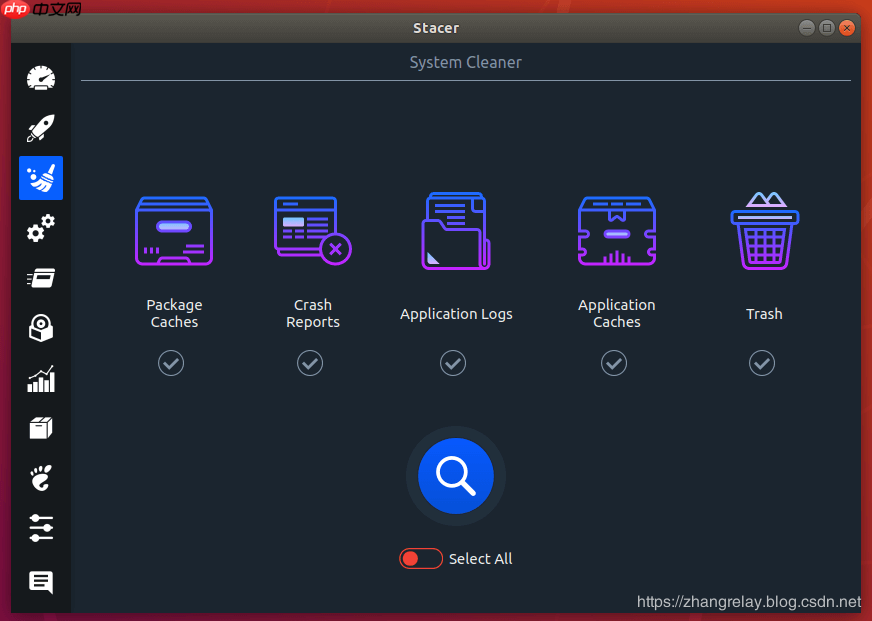Select the Application Caches icon
Viewport: 872px width, 621px height.
pyautogui.click(x=616, y=231)
